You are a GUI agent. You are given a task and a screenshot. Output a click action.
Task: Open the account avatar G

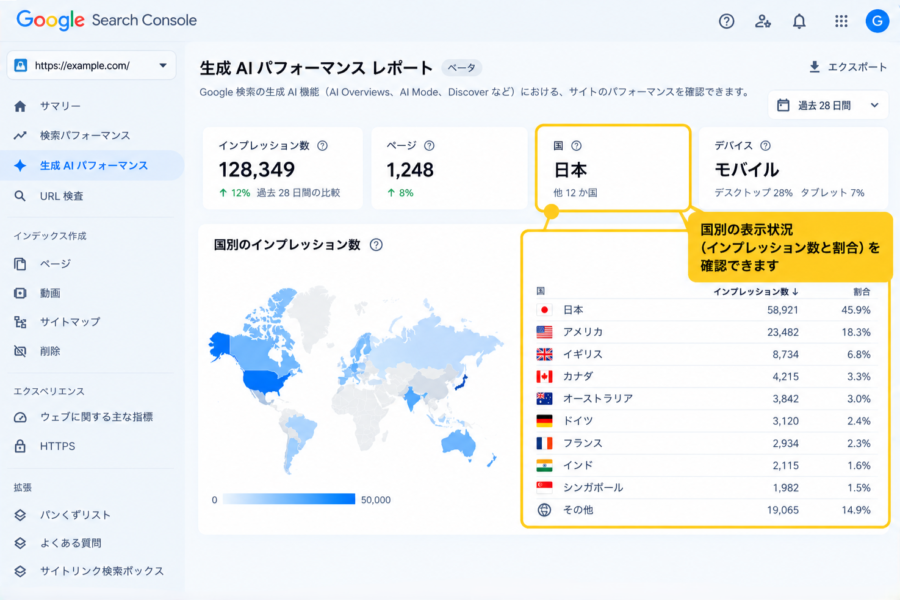877,21
